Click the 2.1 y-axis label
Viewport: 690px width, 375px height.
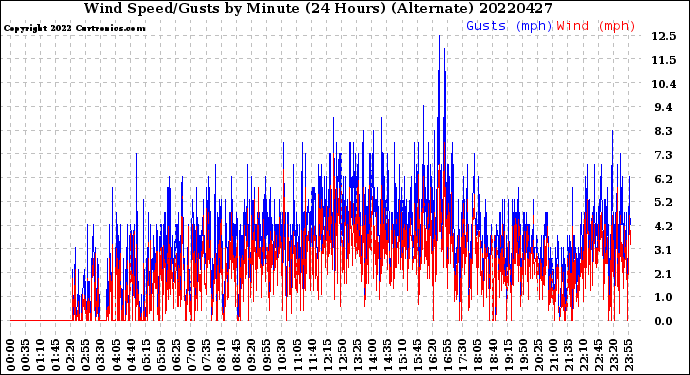664,273
